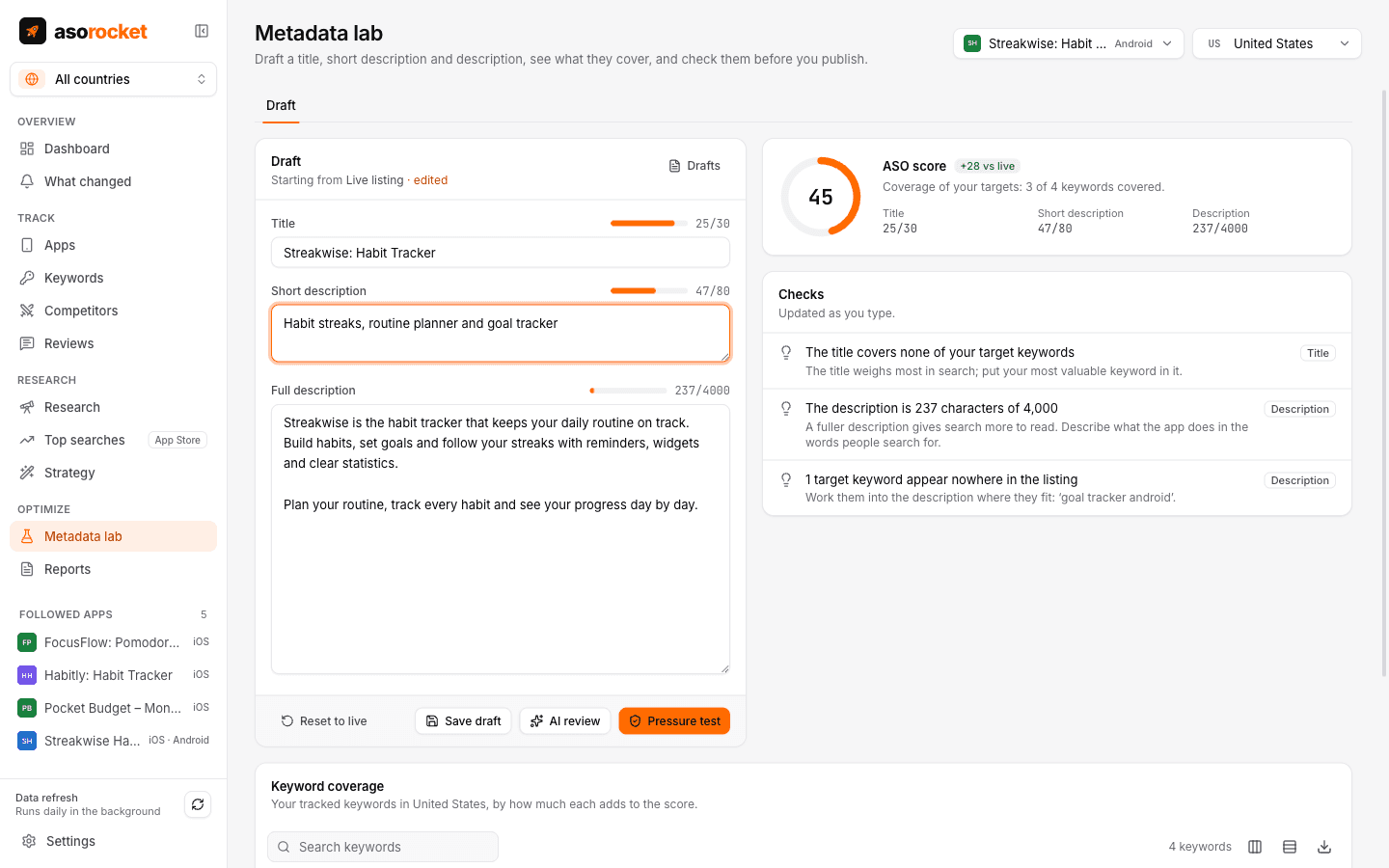Click the ASO score 45 gauge
The width and height of the screenshot is (1389, 868).
[821, 197]
